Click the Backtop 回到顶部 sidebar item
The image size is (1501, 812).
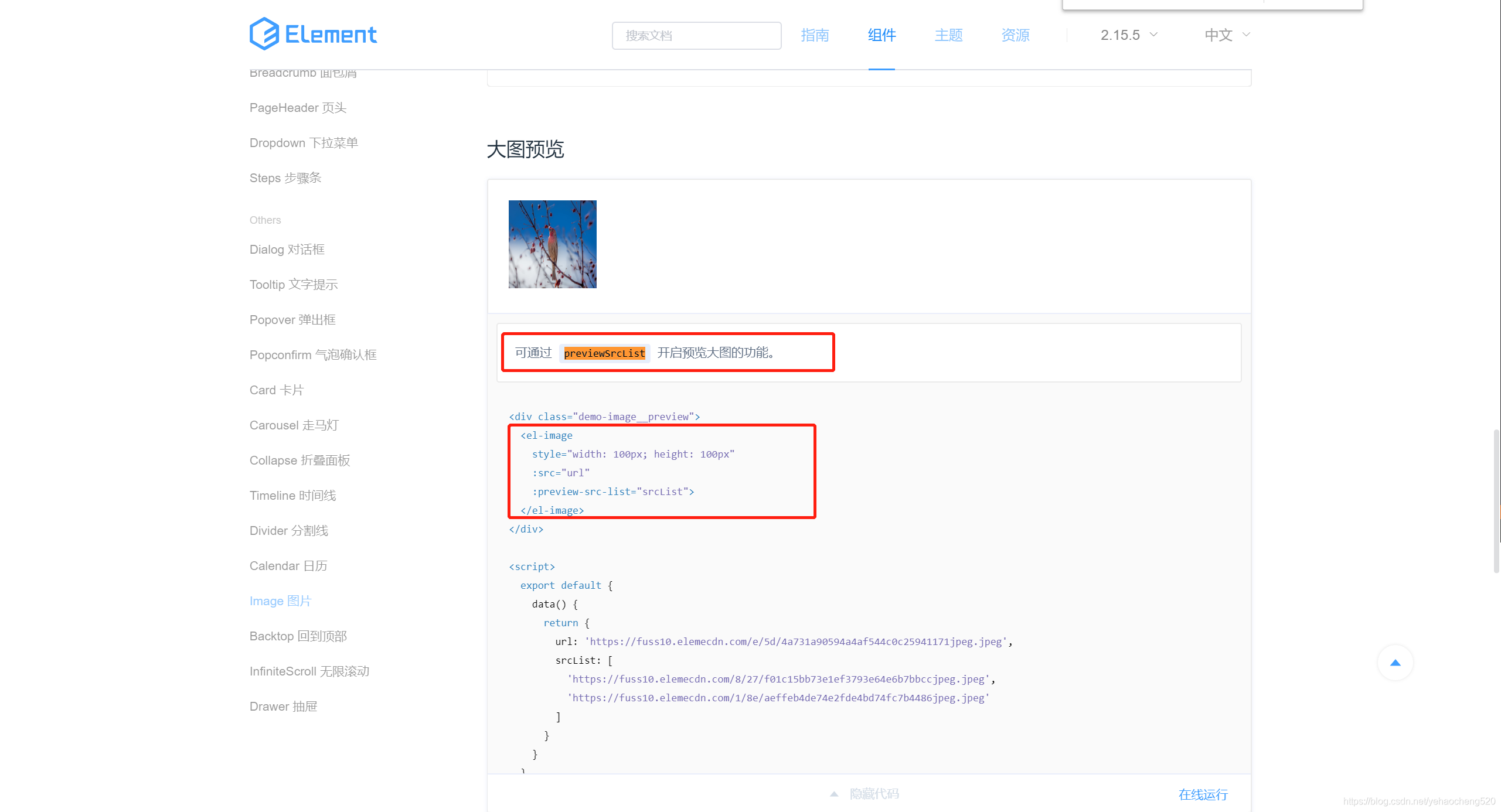point(297,635)
